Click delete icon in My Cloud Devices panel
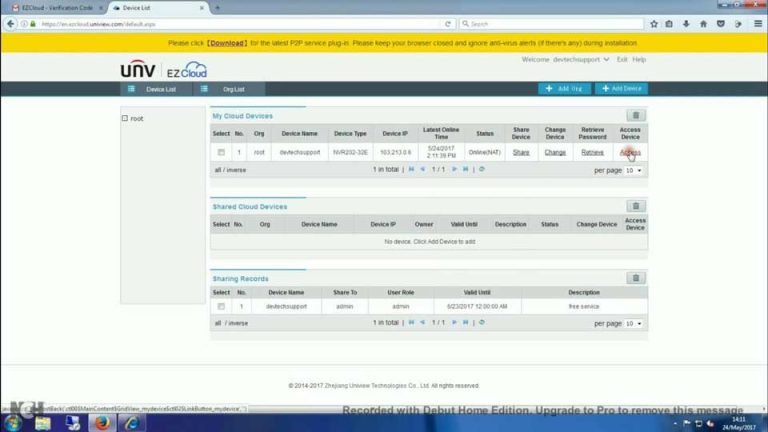 click(635, 116)
